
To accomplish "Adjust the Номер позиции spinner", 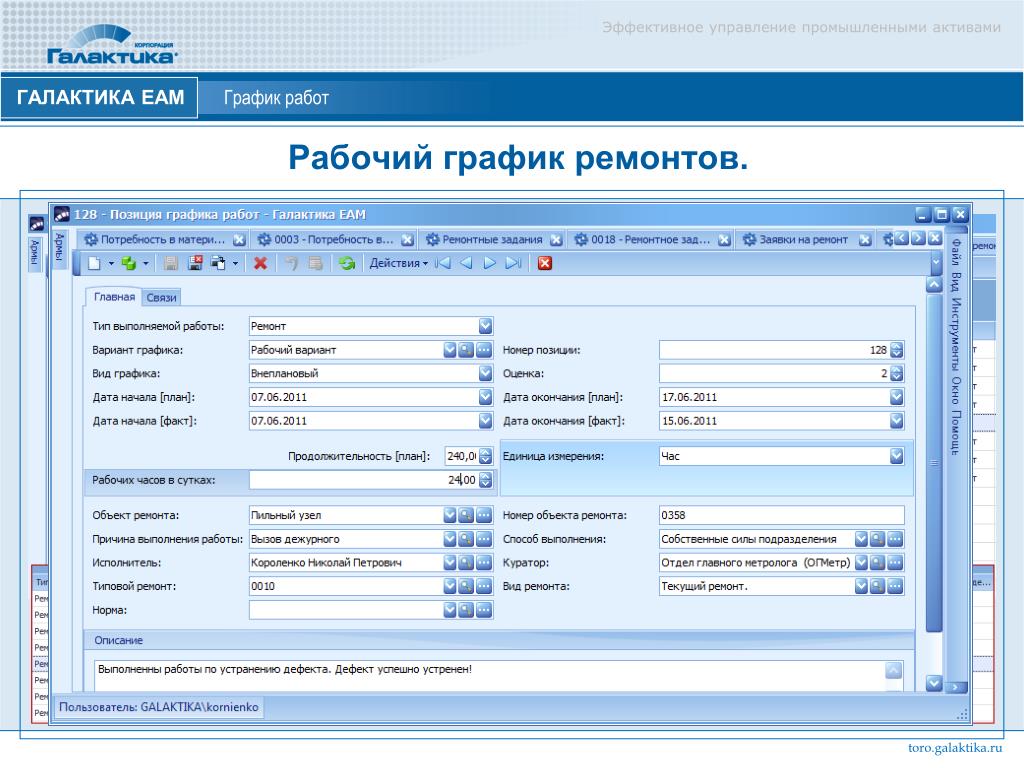I will [x=897, y=350].
